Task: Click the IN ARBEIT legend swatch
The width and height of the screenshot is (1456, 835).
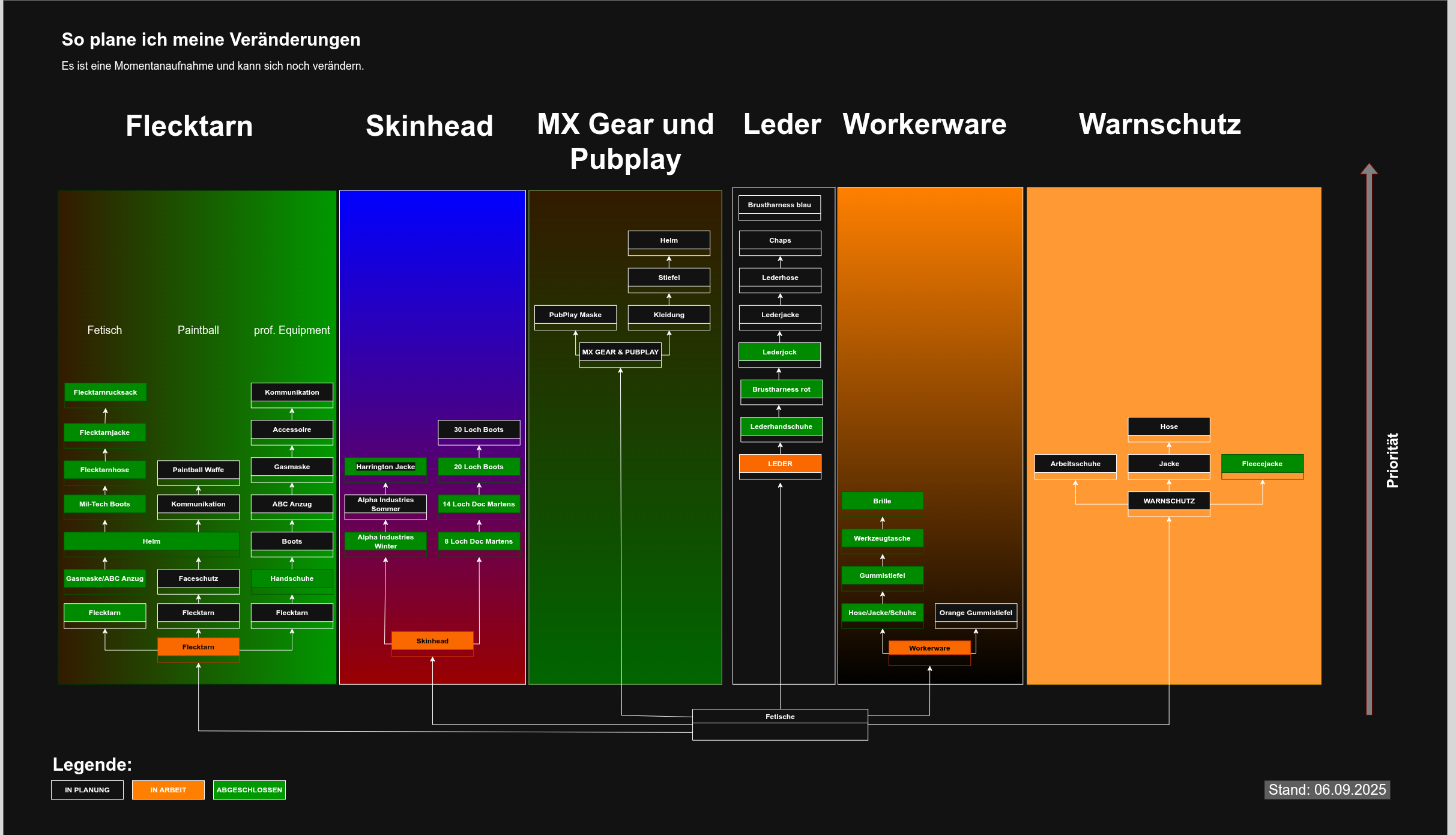Action: 168,790
